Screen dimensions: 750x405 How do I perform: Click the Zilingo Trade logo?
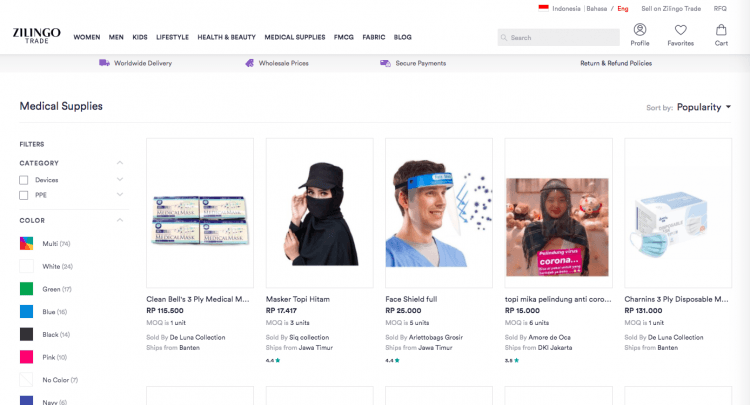pos(37,35)
